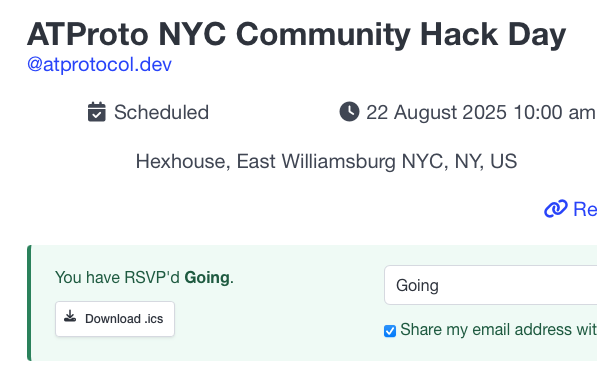
Task: Uncheck the share my email address checkbox
Action: click(x=390, y=331)
